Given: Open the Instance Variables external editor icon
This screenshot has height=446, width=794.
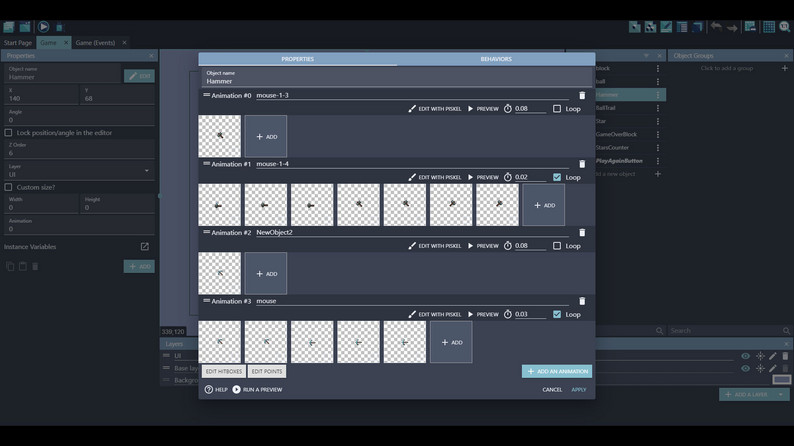Looking at the screenshot, I should click(145, 247).
